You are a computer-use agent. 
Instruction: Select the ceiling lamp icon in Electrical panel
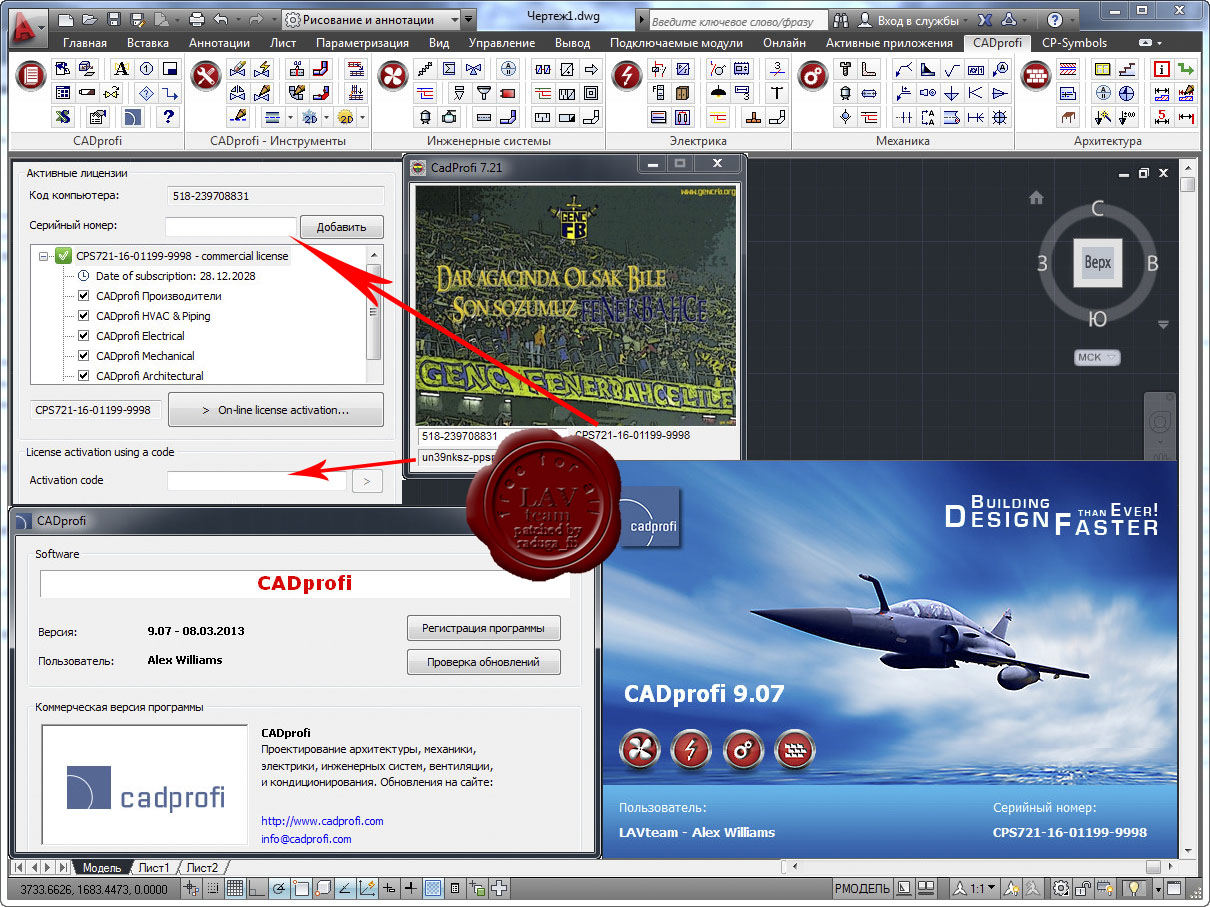pyautogui.click(x=718, y=93)
